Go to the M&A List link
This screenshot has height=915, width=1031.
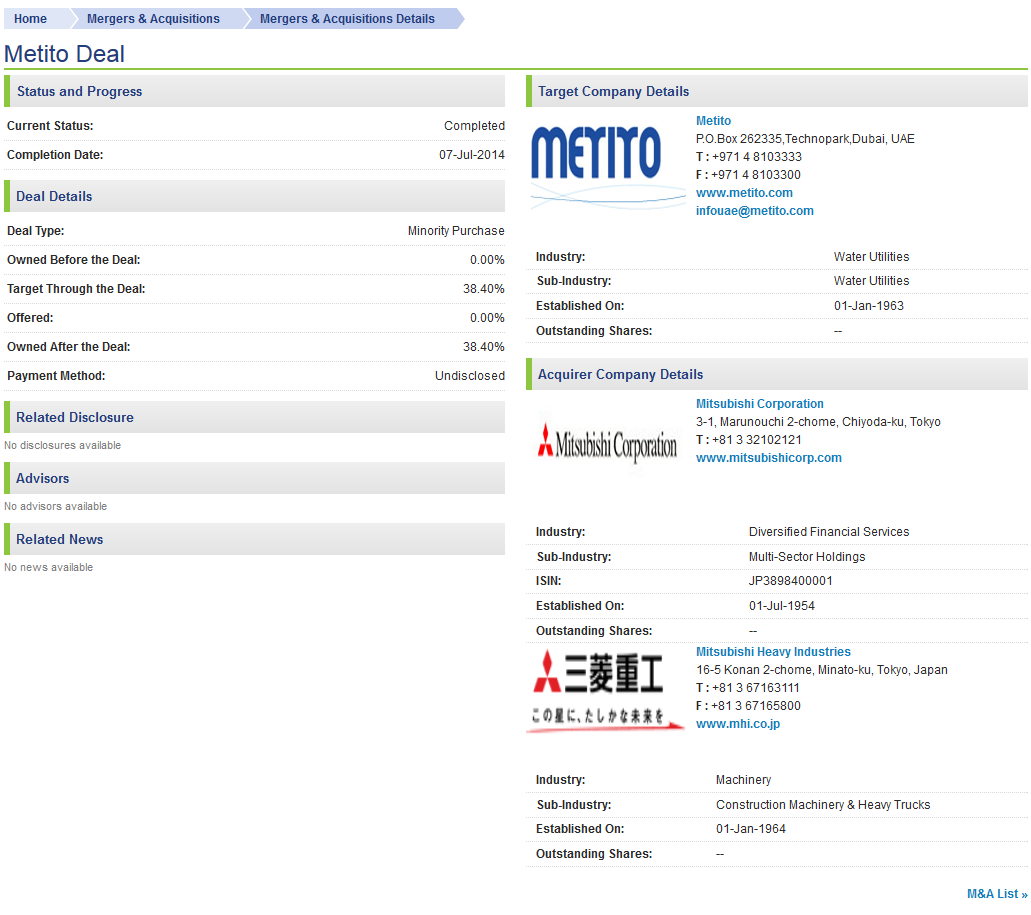click(997, 894)
